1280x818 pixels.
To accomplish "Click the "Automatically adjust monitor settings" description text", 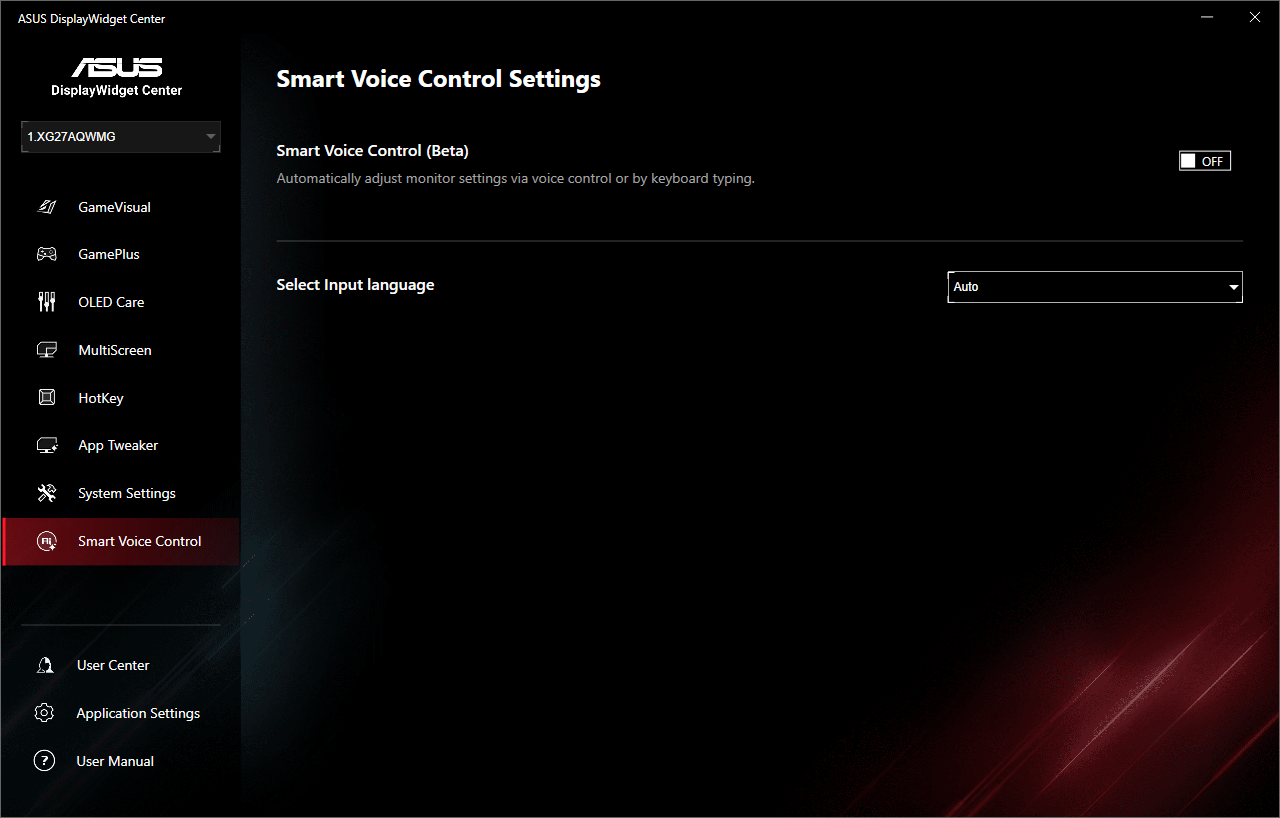I will tap(515, 179).
